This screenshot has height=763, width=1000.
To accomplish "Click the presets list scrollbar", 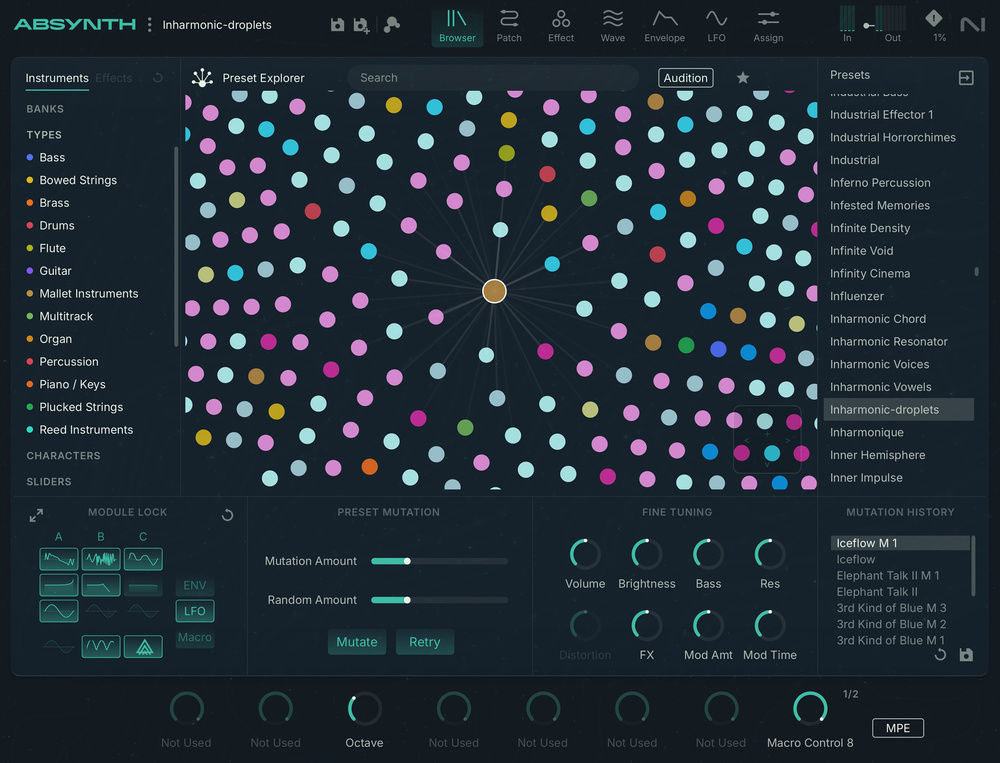I will coord(976,272).
